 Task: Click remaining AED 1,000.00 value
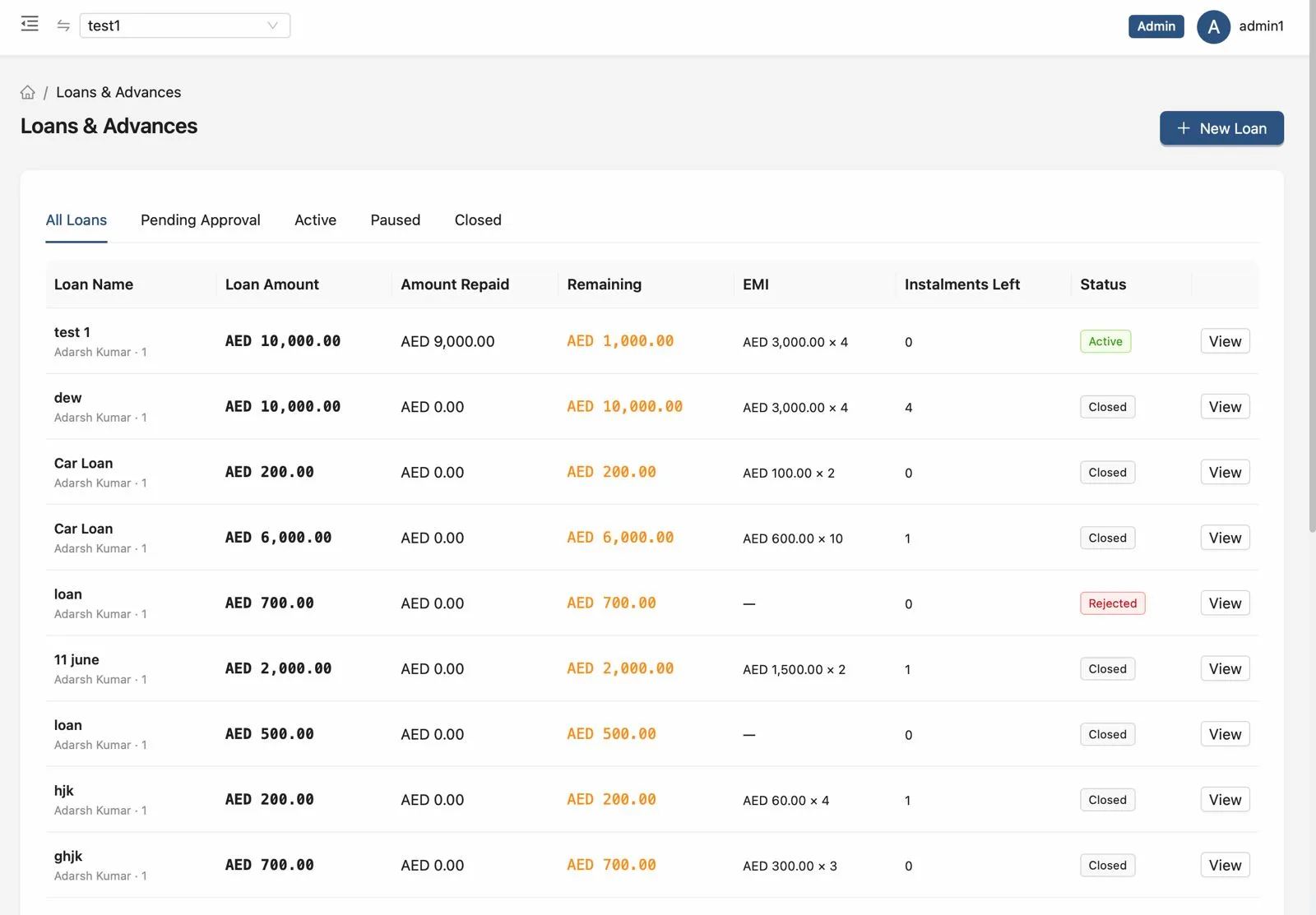[x=620, y=341]
